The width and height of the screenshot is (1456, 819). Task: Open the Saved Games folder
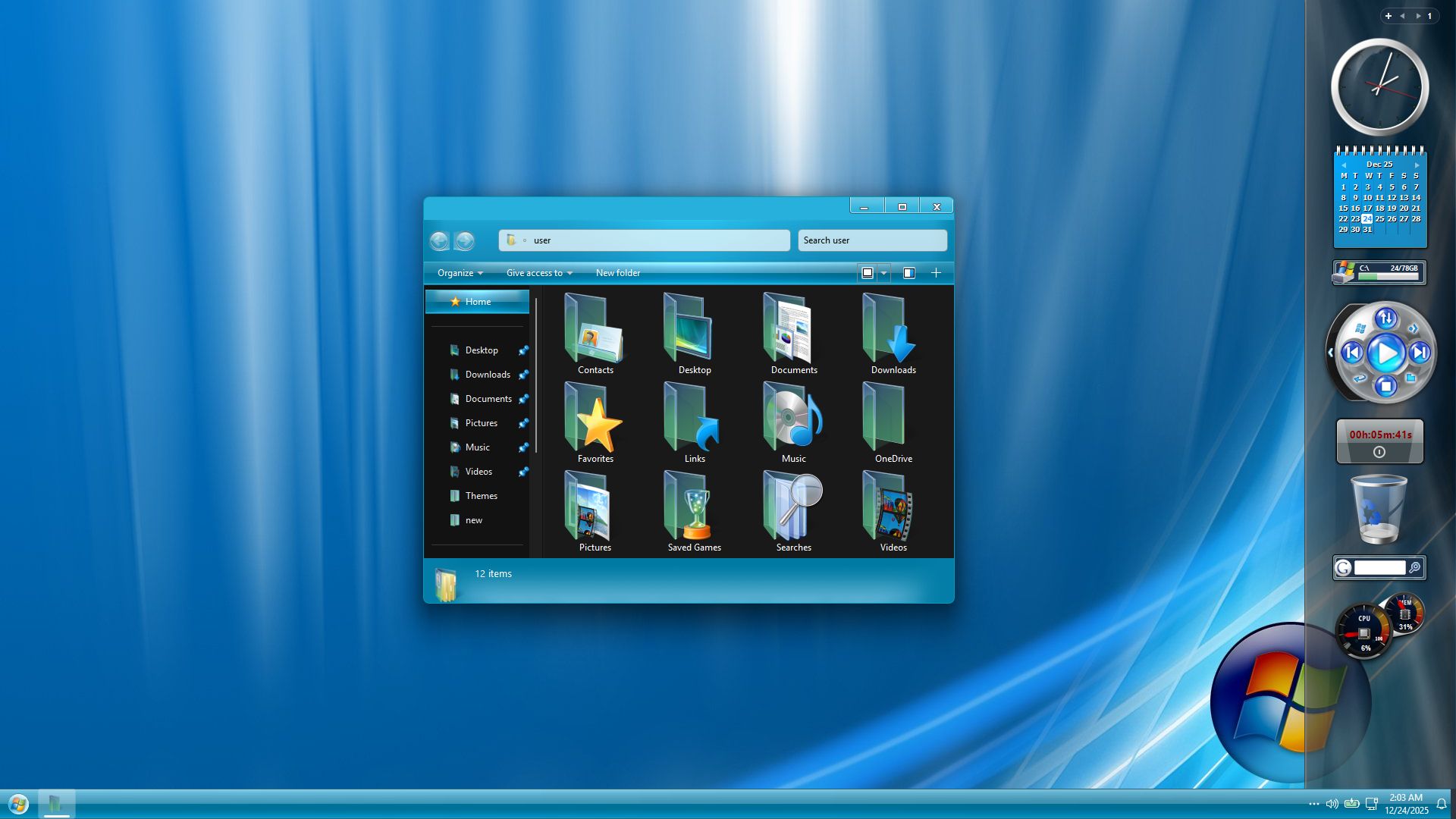click(x=694, y=511)
